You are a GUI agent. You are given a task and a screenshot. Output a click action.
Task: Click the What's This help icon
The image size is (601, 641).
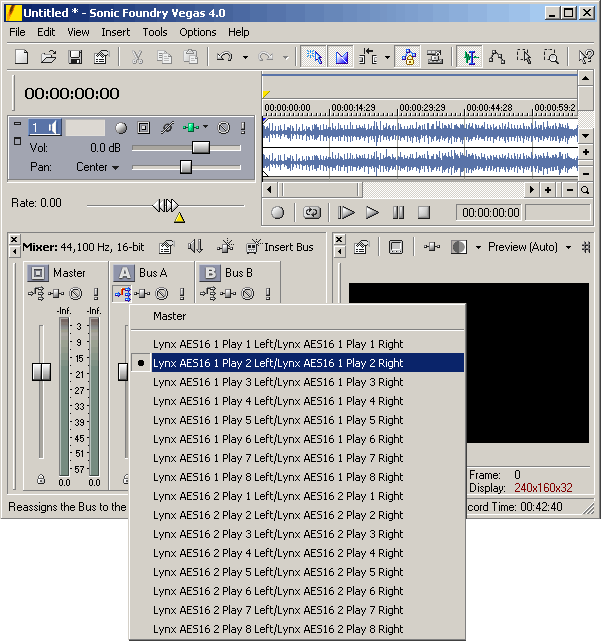point(586,56)
